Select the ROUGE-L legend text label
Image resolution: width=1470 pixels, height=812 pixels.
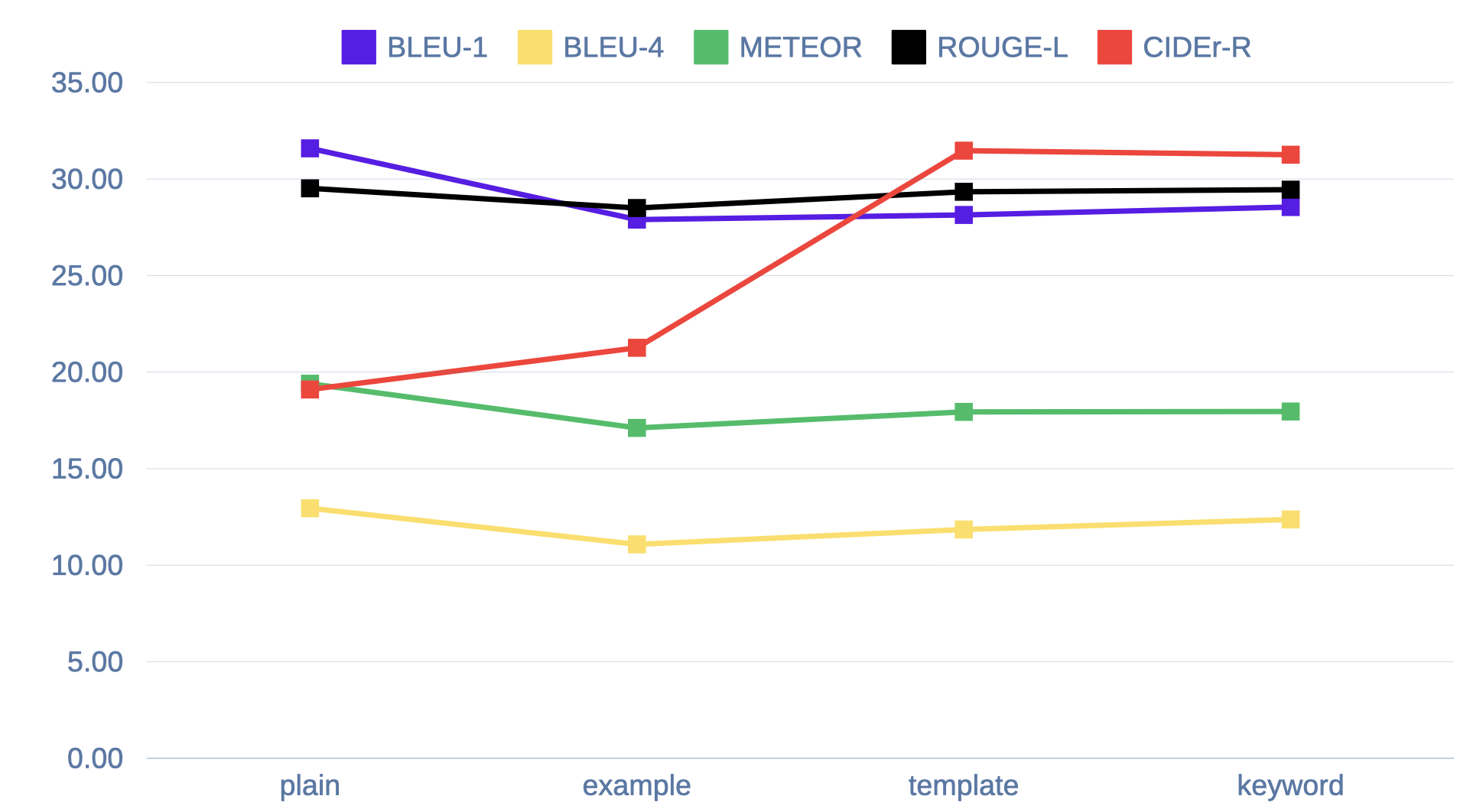coord(1002,47)
